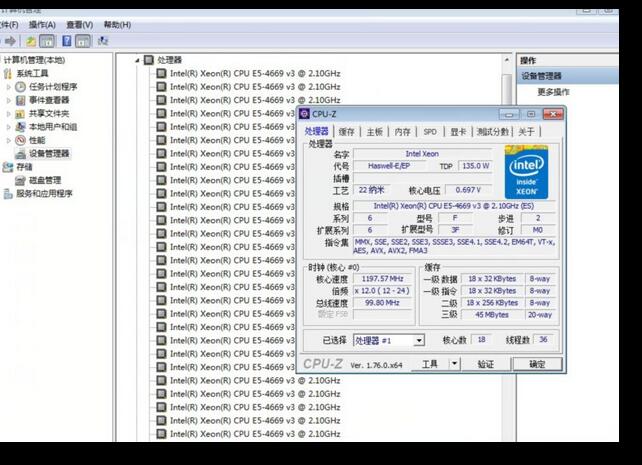Viewport: 642px width, 465px height.
Task: Click the 磁盘管理 disk icon
Action: (20, 181)
